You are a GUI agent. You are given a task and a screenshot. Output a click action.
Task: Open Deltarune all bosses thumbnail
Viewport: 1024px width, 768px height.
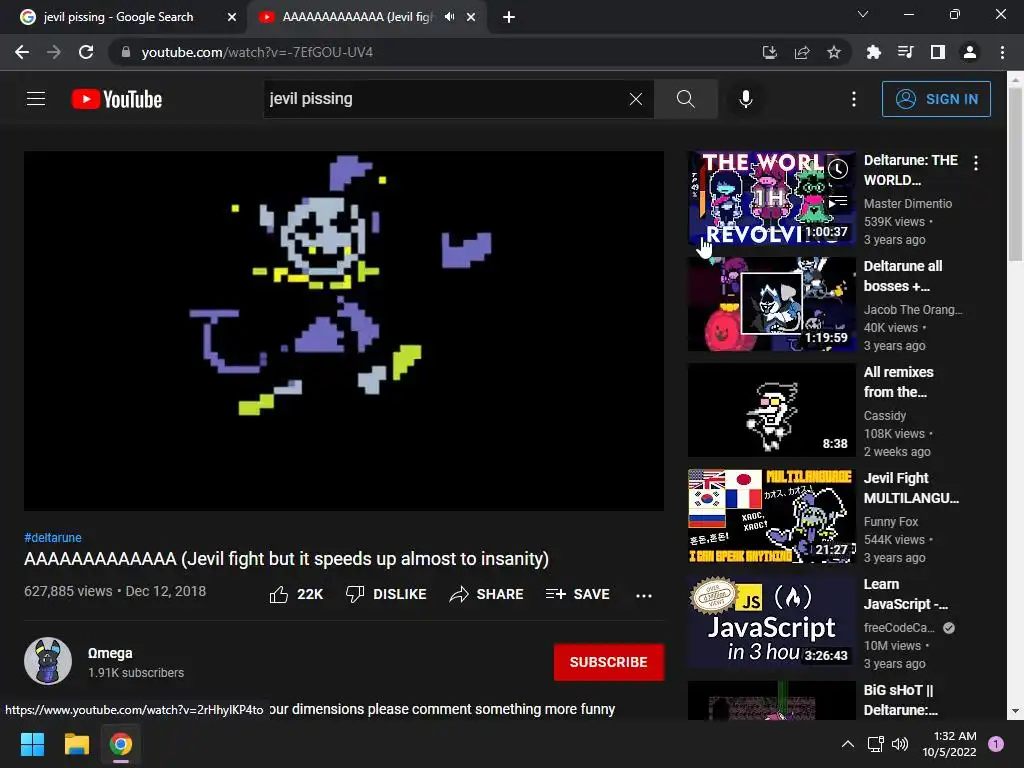click(x=771, y=304)
